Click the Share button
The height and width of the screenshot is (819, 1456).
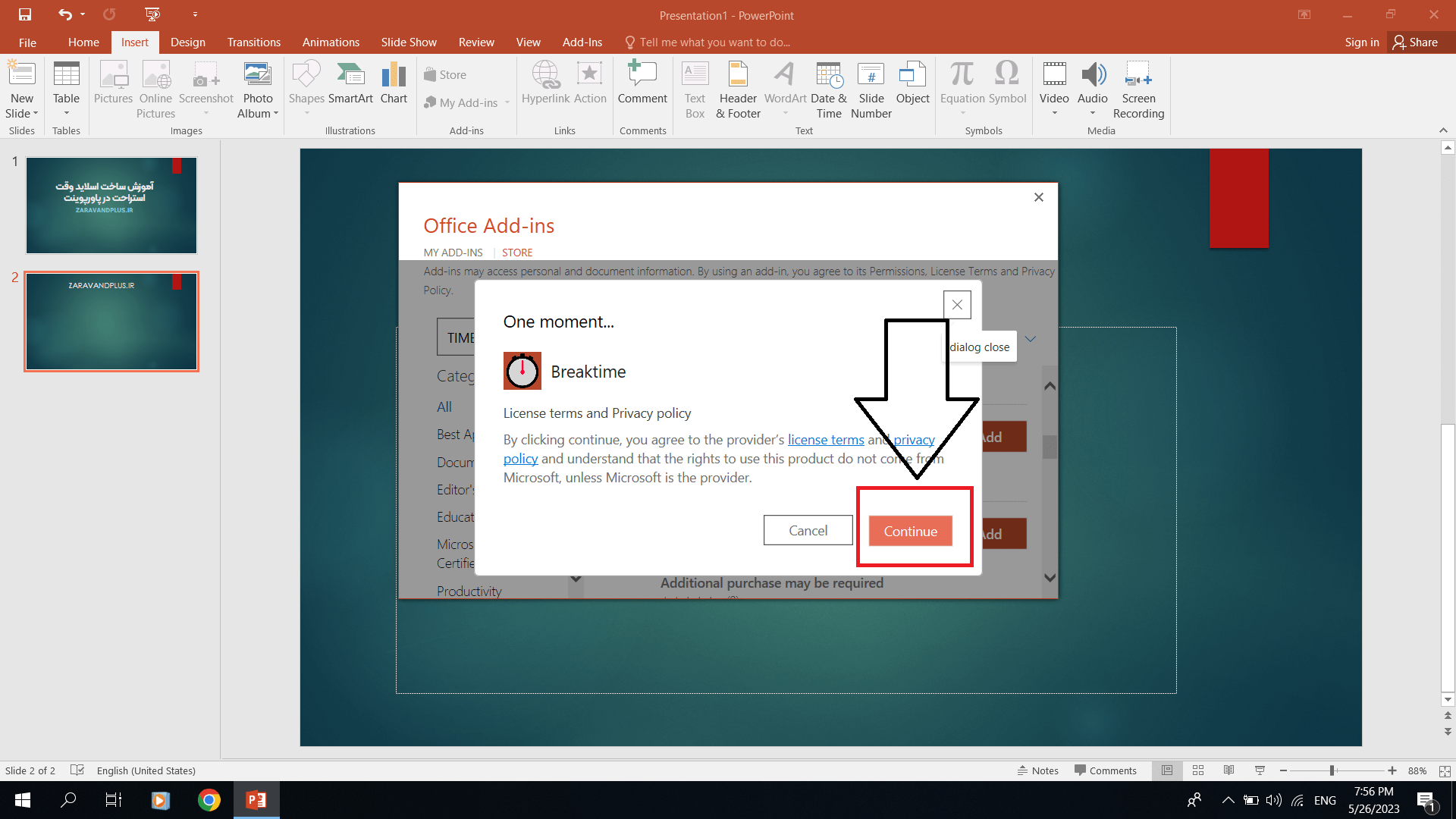point(1415,42)
